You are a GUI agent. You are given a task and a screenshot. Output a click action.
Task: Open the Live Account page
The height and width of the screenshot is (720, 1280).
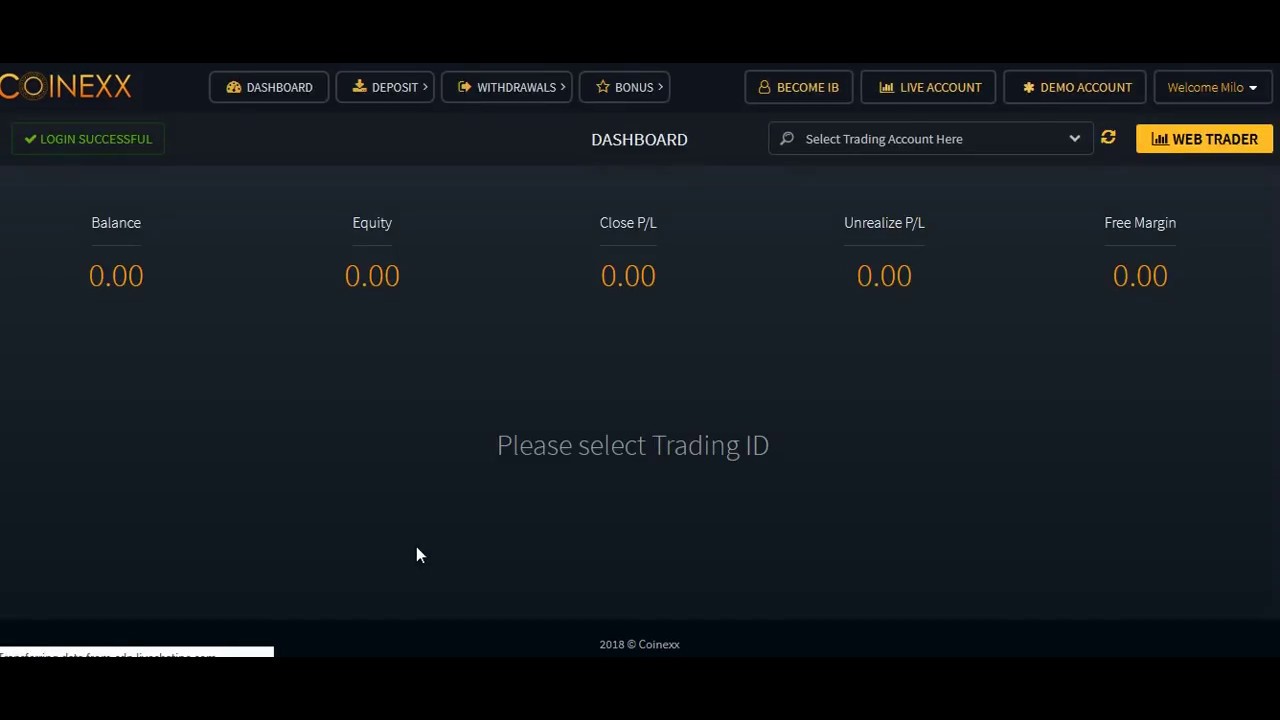pos(928,87)
